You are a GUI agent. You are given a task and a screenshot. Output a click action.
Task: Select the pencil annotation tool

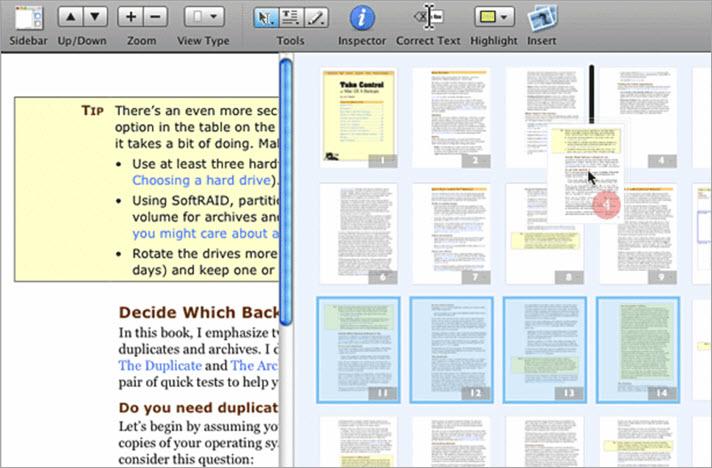pos(316,18)
